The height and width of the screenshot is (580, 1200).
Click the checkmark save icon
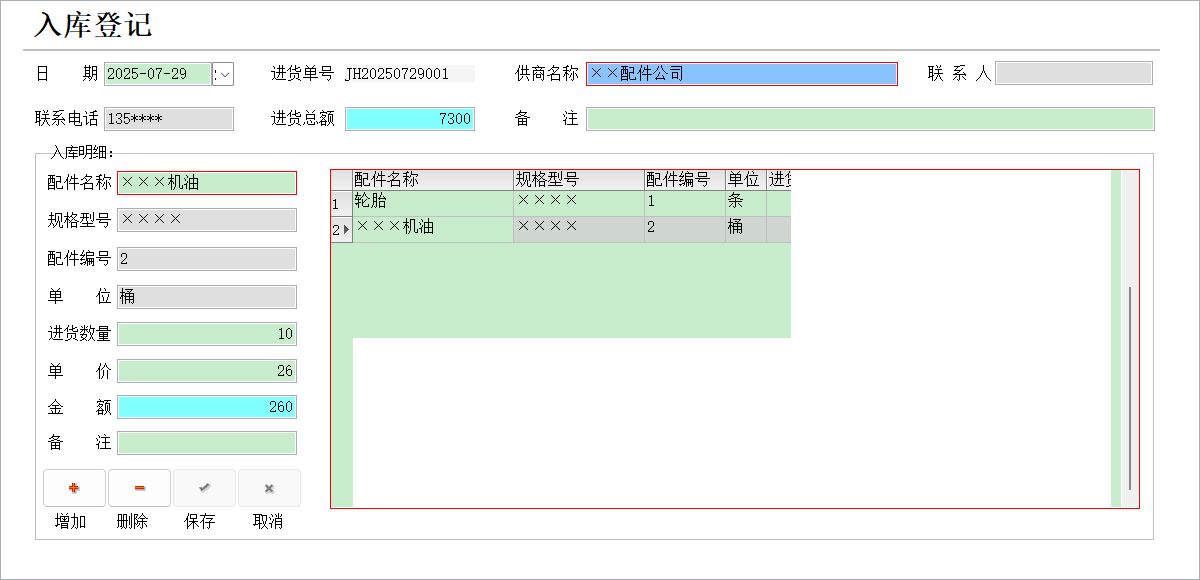(x=204, y=488)
